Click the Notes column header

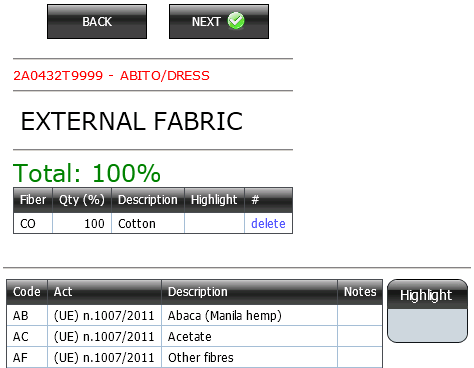[360, 292]
